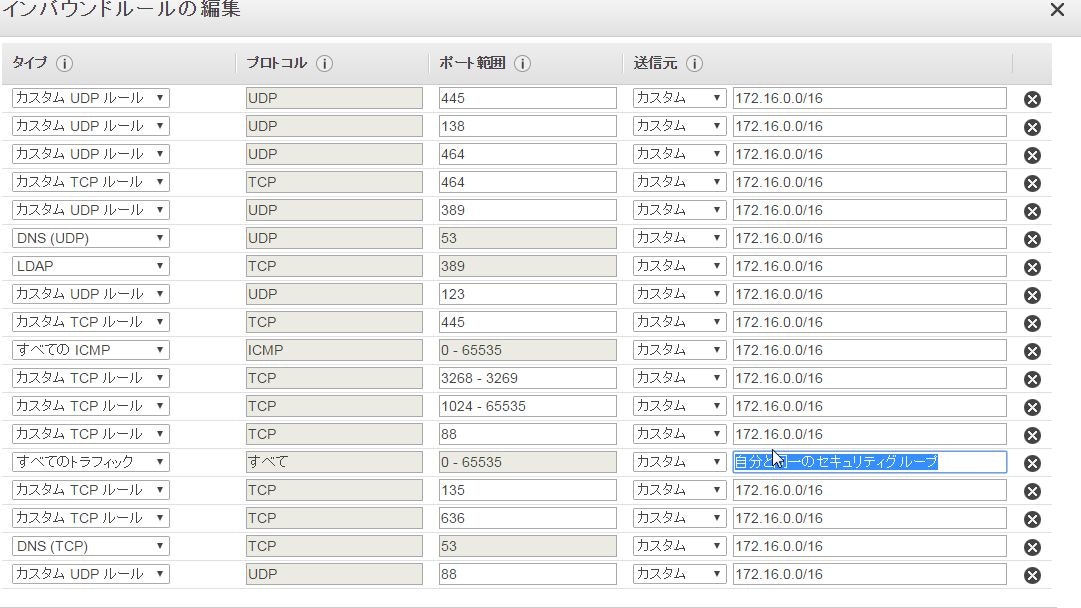
Task: Delete the TCP 1024 - 65535 rule
Action: pos(1032,407)
